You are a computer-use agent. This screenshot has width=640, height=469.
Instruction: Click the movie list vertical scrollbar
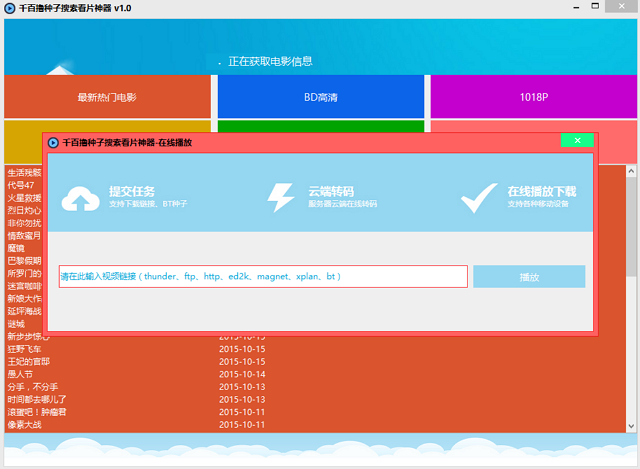point(631,300)
